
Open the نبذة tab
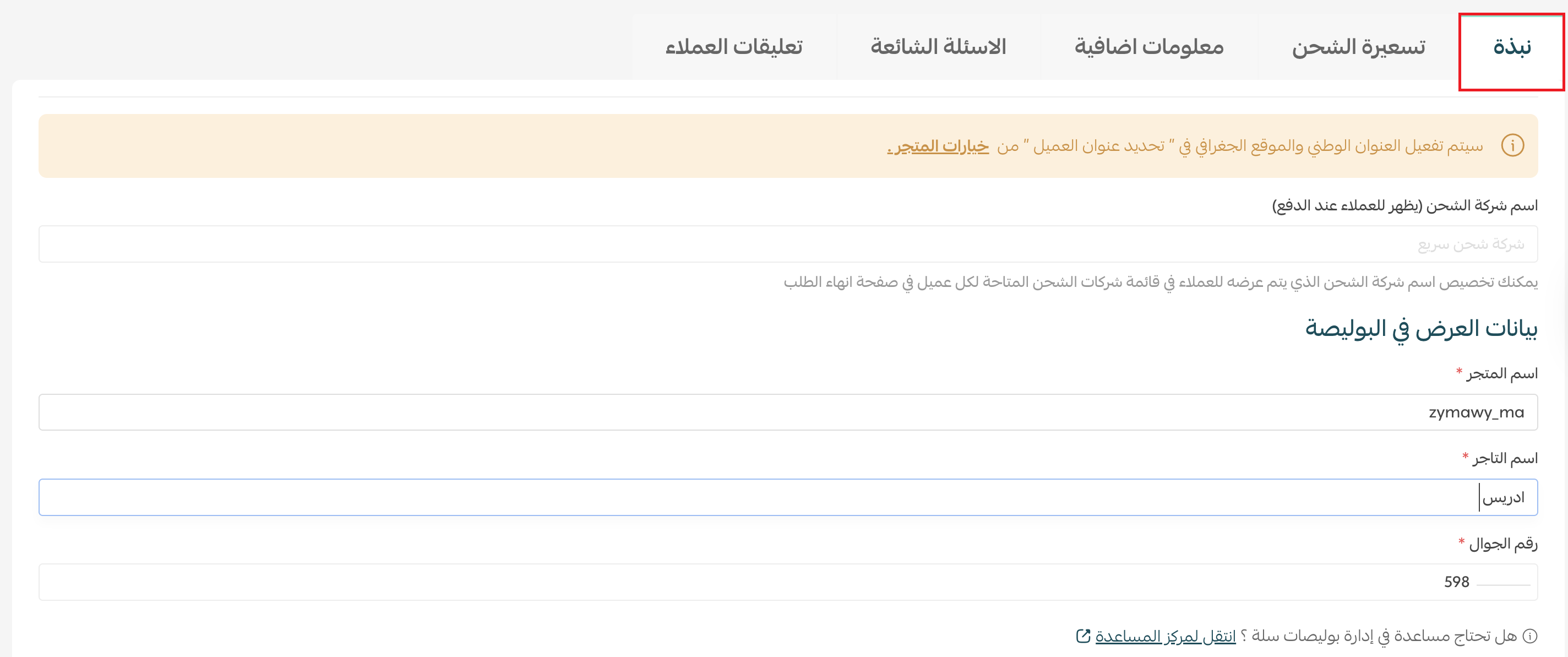[1511, 47]
